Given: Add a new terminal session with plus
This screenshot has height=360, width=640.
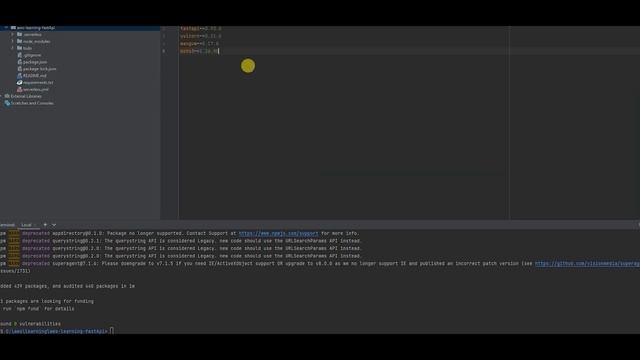Looking at the screenshot, I should (x=45, y=225).
